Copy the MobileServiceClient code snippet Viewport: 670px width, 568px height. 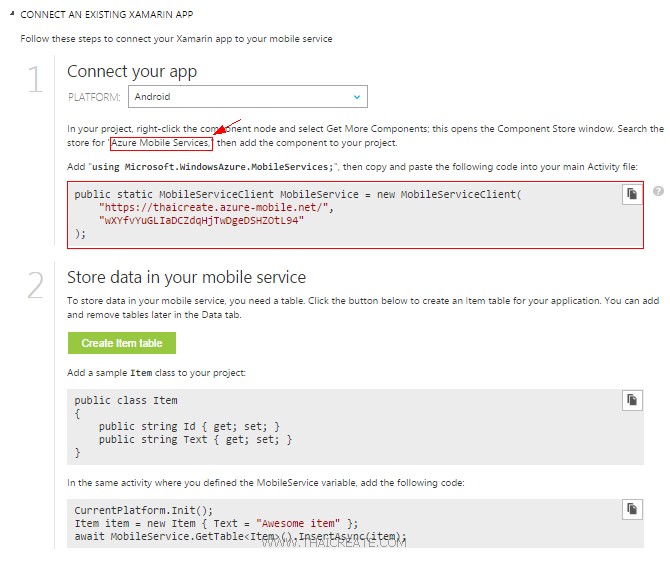631,195
